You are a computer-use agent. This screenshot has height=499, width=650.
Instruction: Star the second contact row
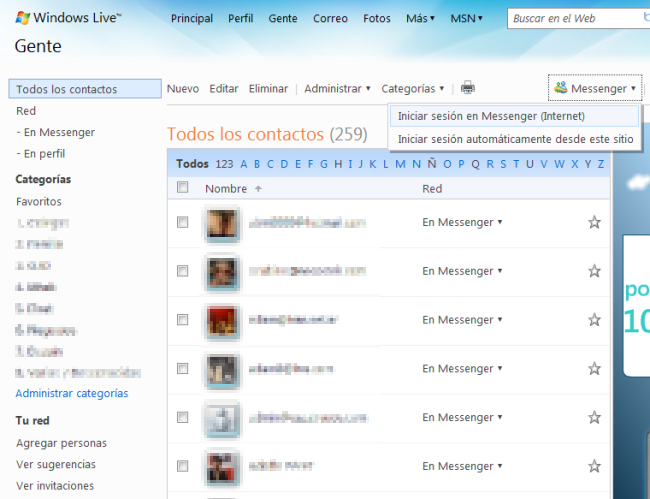(x=594, y=271)
